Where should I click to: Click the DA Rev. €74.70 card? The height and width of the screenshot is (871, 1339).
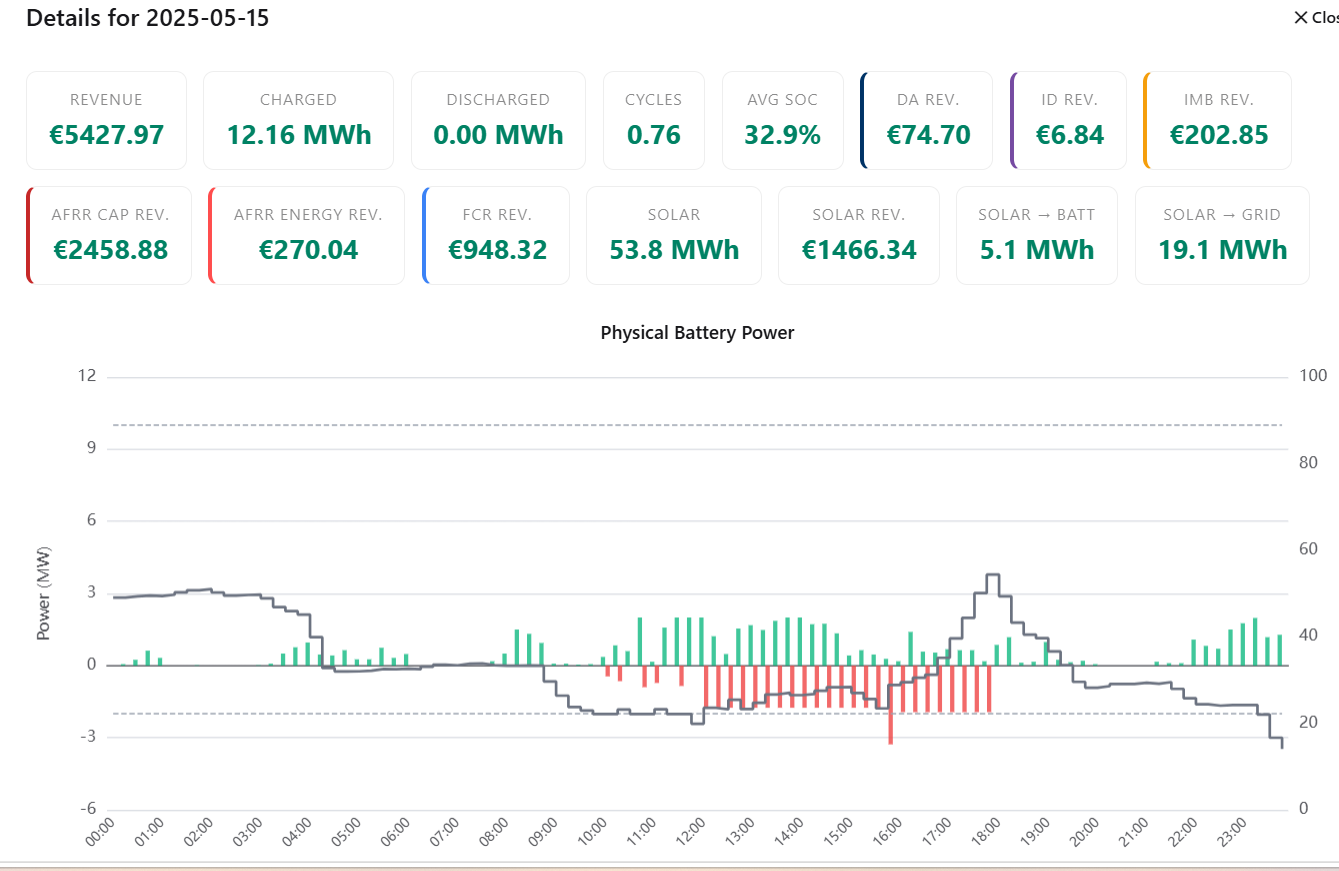[927, 120]
